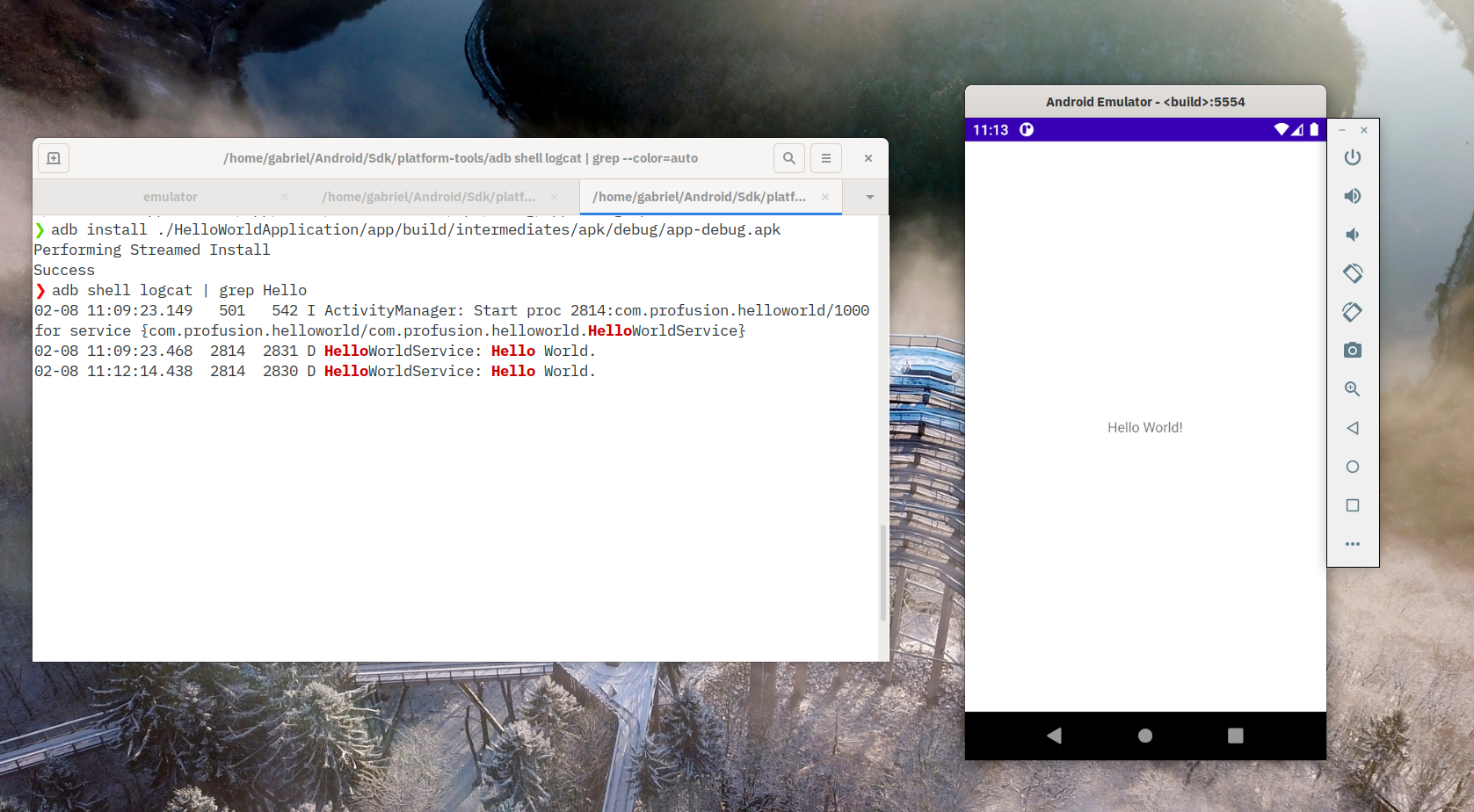Click the adb install command line
This screenshot has width=1474, height=812.
coord(416,229)
